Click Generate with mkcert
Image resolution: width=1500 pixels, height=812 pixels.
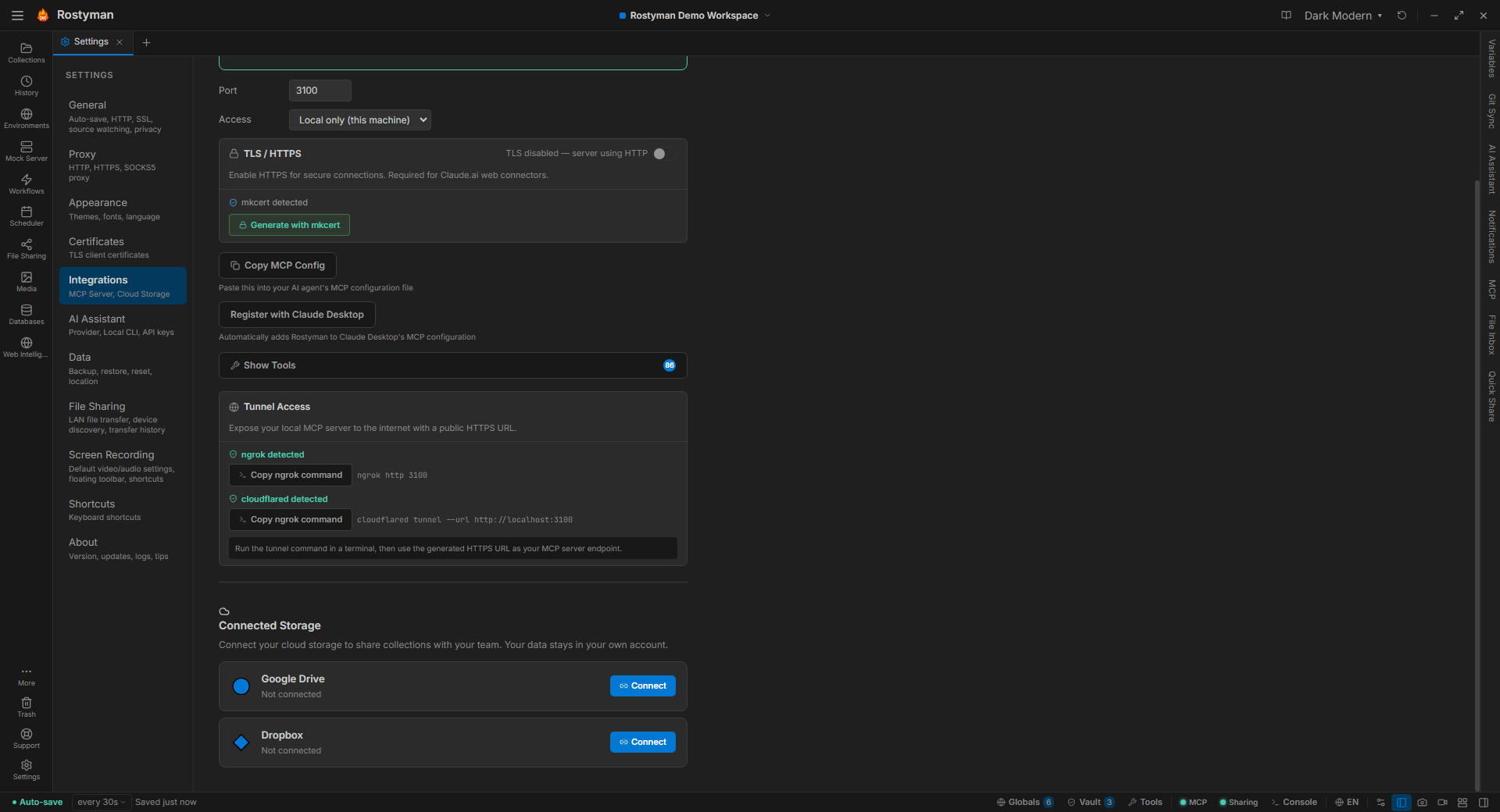point(289,225)
